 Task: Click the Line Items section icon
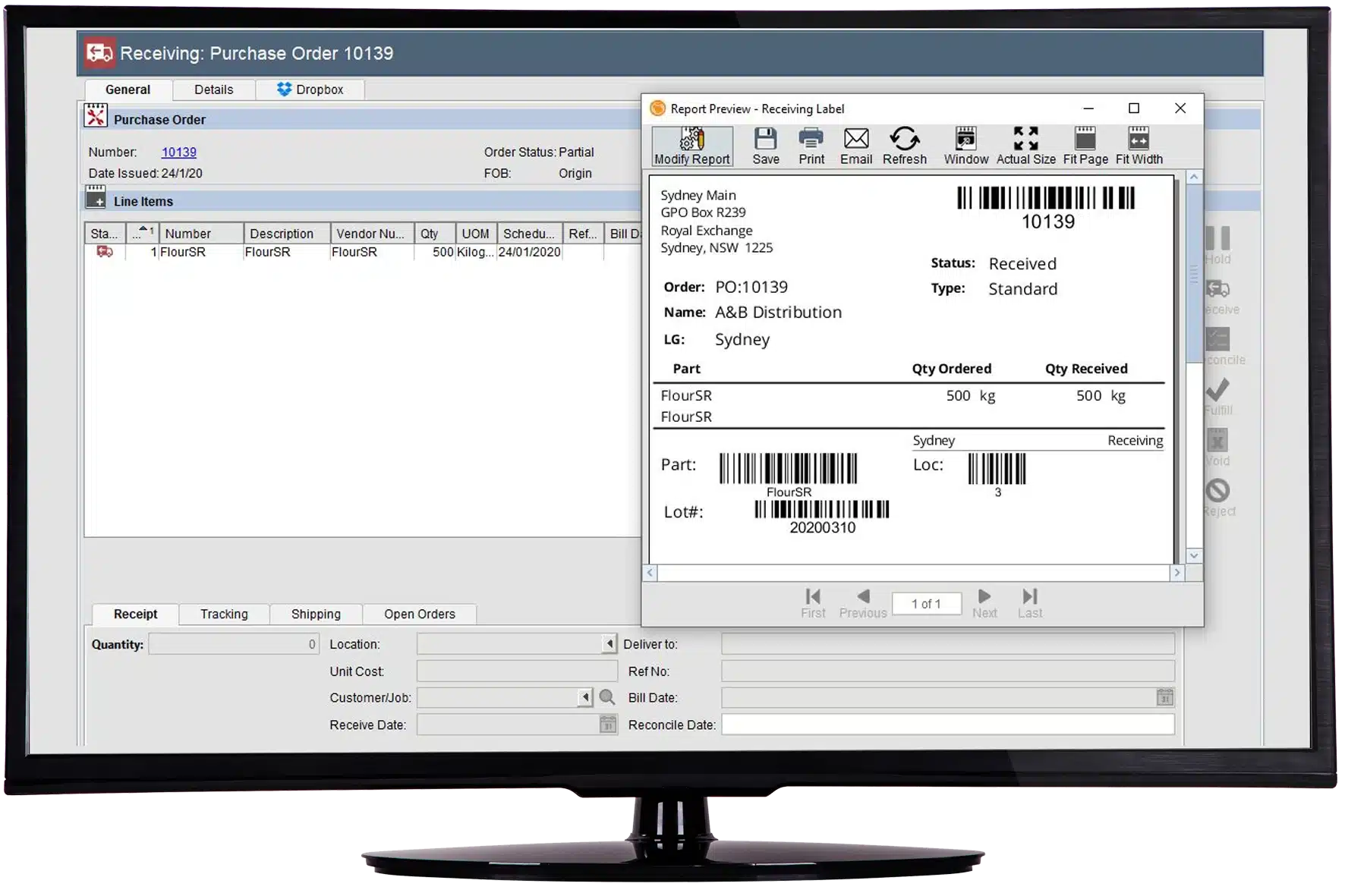[x=96, y=197]
